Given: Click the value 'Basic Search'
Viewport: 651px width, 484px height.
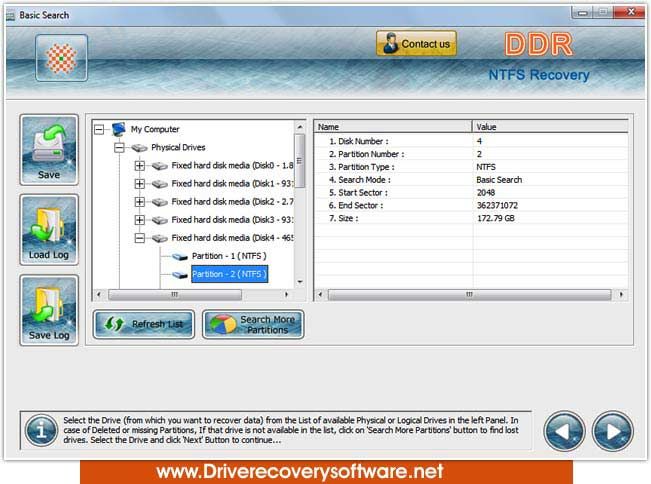Looking at the screenshot, I should 499,180.
